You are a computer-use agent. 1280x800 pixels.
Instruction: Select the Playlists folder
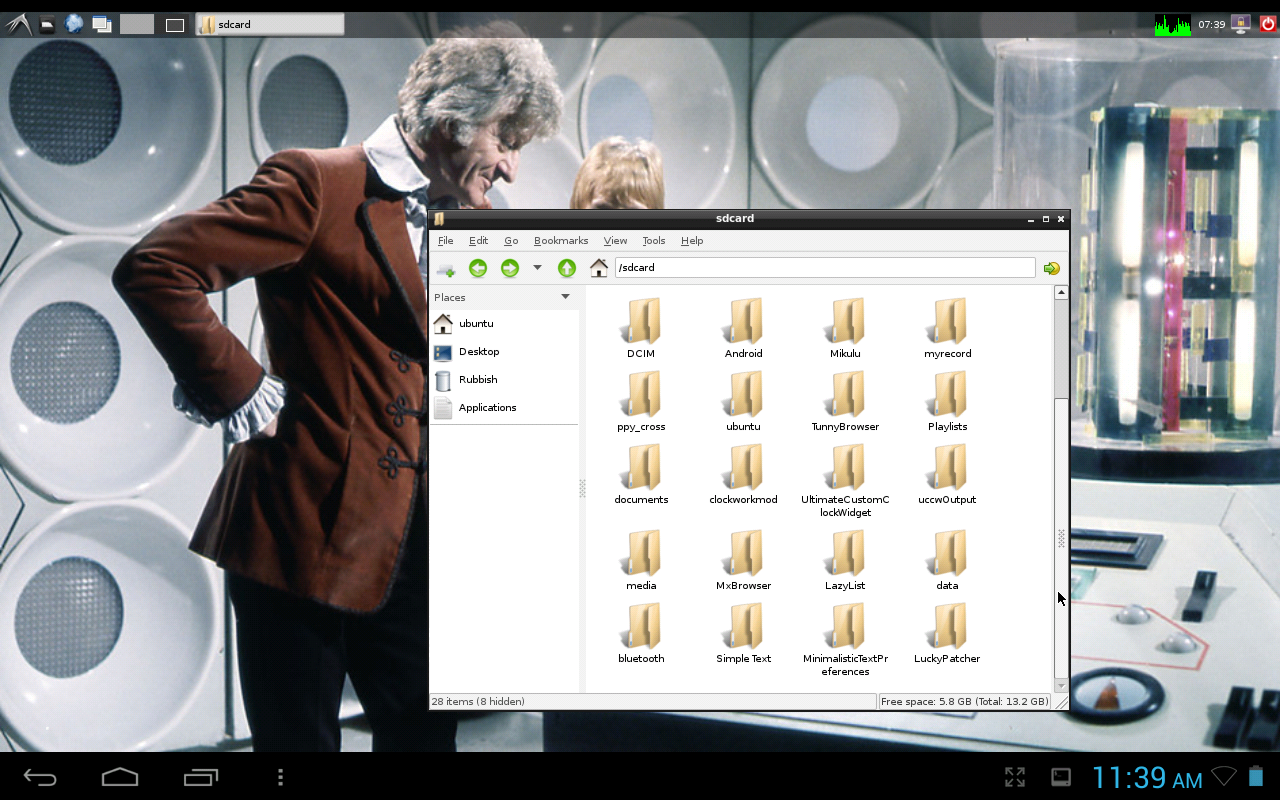point(947,402)
